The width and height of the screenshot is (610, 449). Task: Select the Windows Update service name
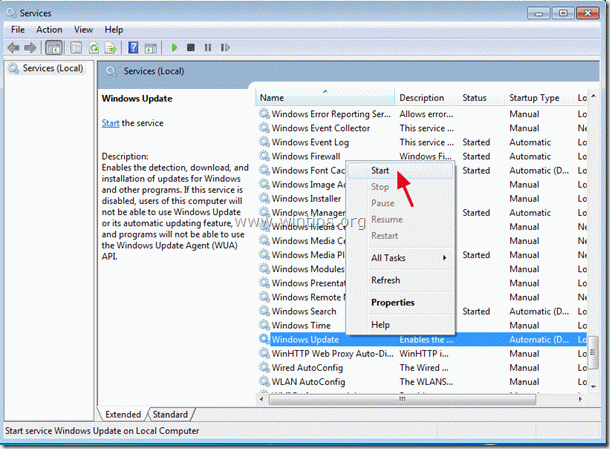pos(305,339)
